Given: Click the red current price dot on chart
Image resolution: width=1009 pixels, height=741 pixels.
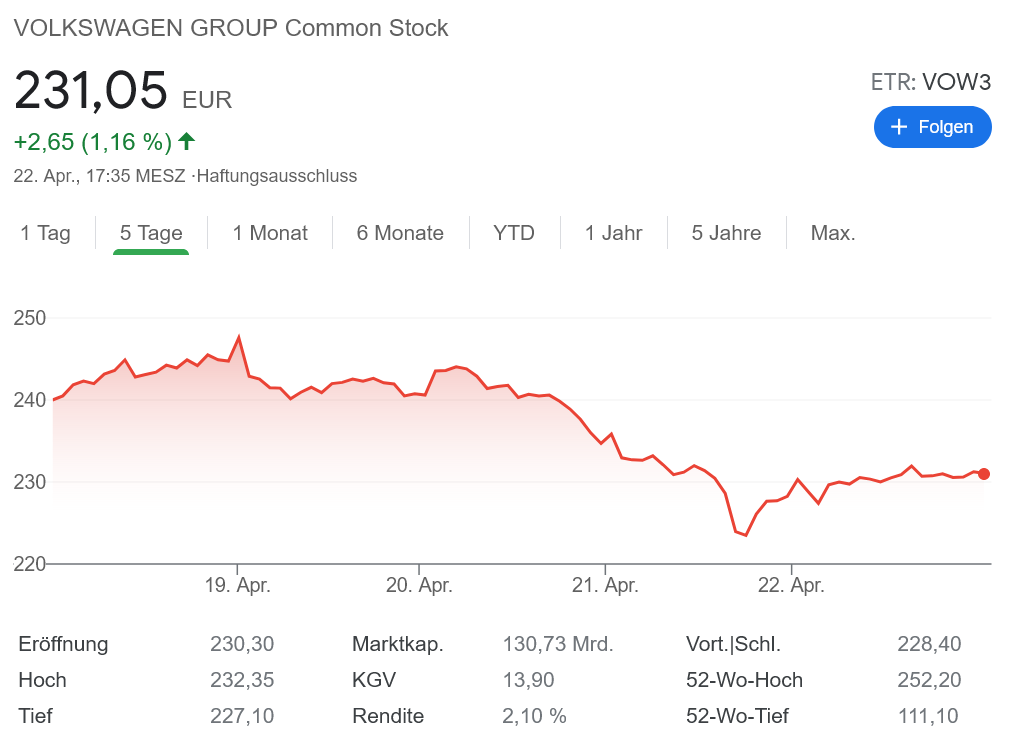Looking at the screenshot, I should [x=984, y=474].
